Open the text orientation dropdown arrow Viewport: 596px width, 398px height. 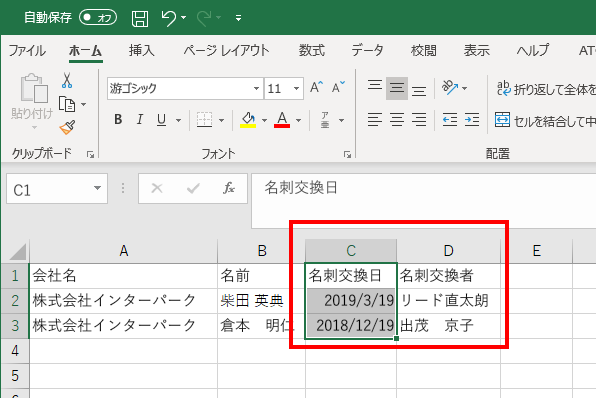click(464, 88)
